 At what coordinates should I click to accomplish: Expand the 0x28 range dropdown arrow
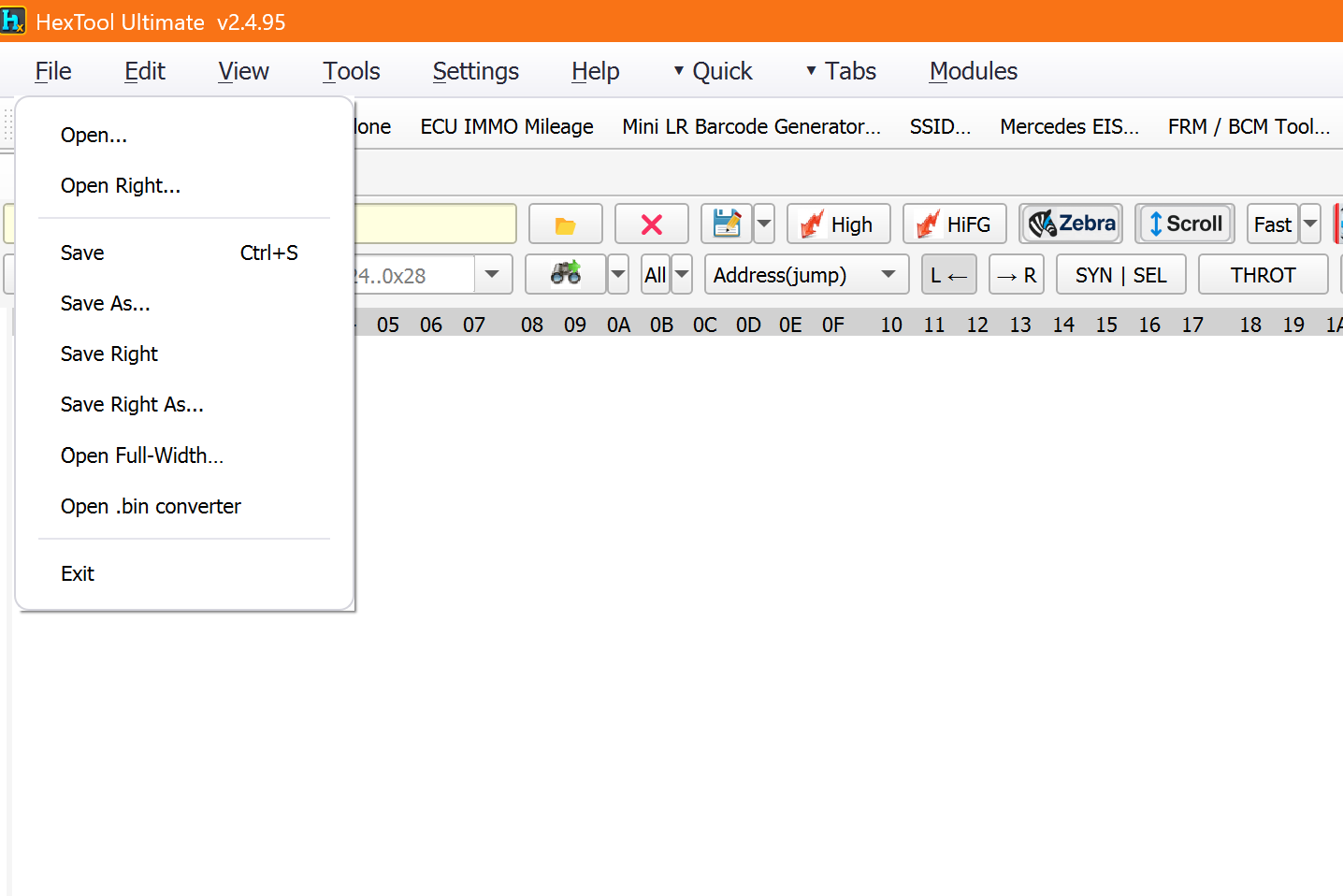click(x=493, y=275)
